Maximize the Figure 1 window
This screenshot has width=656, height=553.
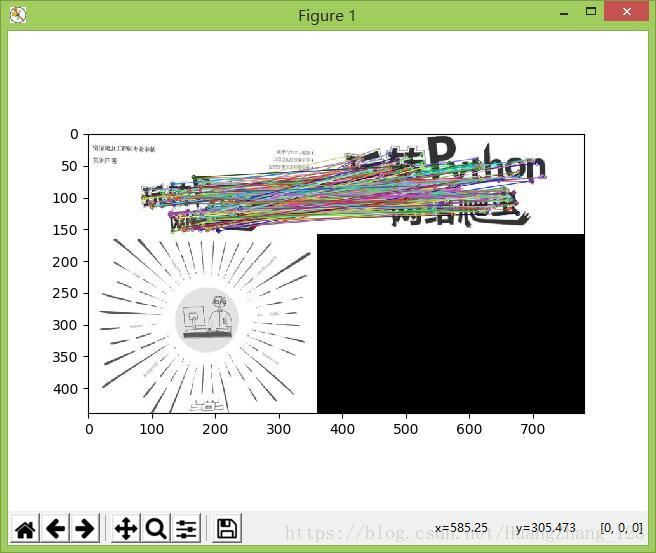pyautogui.click(x=590, y=13)
